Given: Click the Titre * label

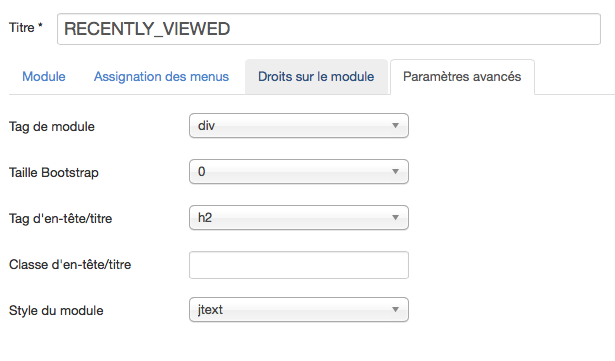Looking at the screenshot, I should [x=26, y=28].
